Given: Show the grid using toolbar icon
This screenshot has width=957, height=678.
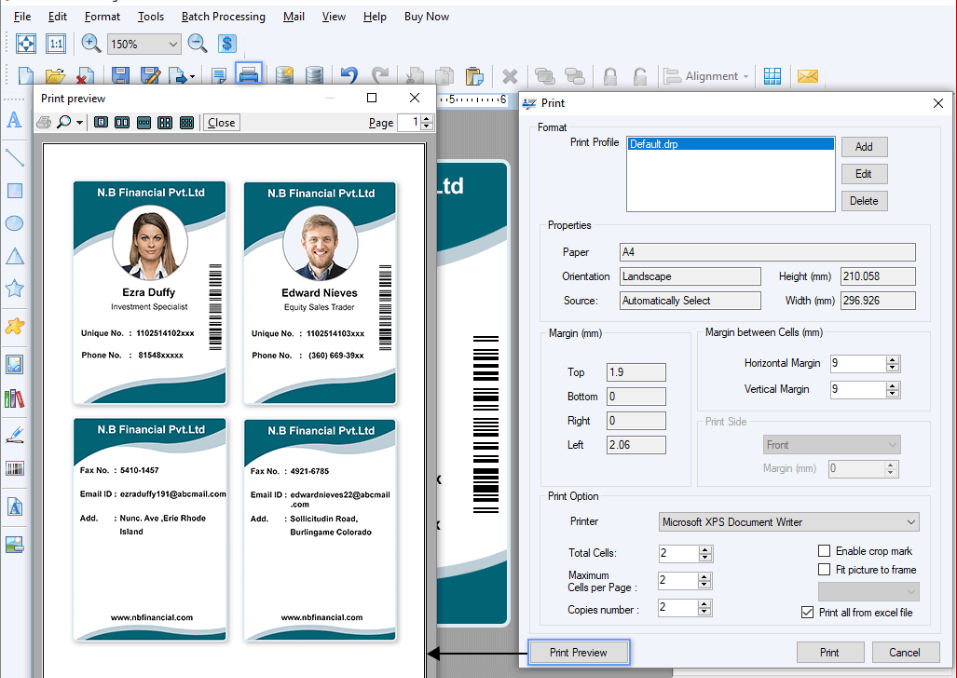Looking at the screenshot, I should [x=772, y=76].
